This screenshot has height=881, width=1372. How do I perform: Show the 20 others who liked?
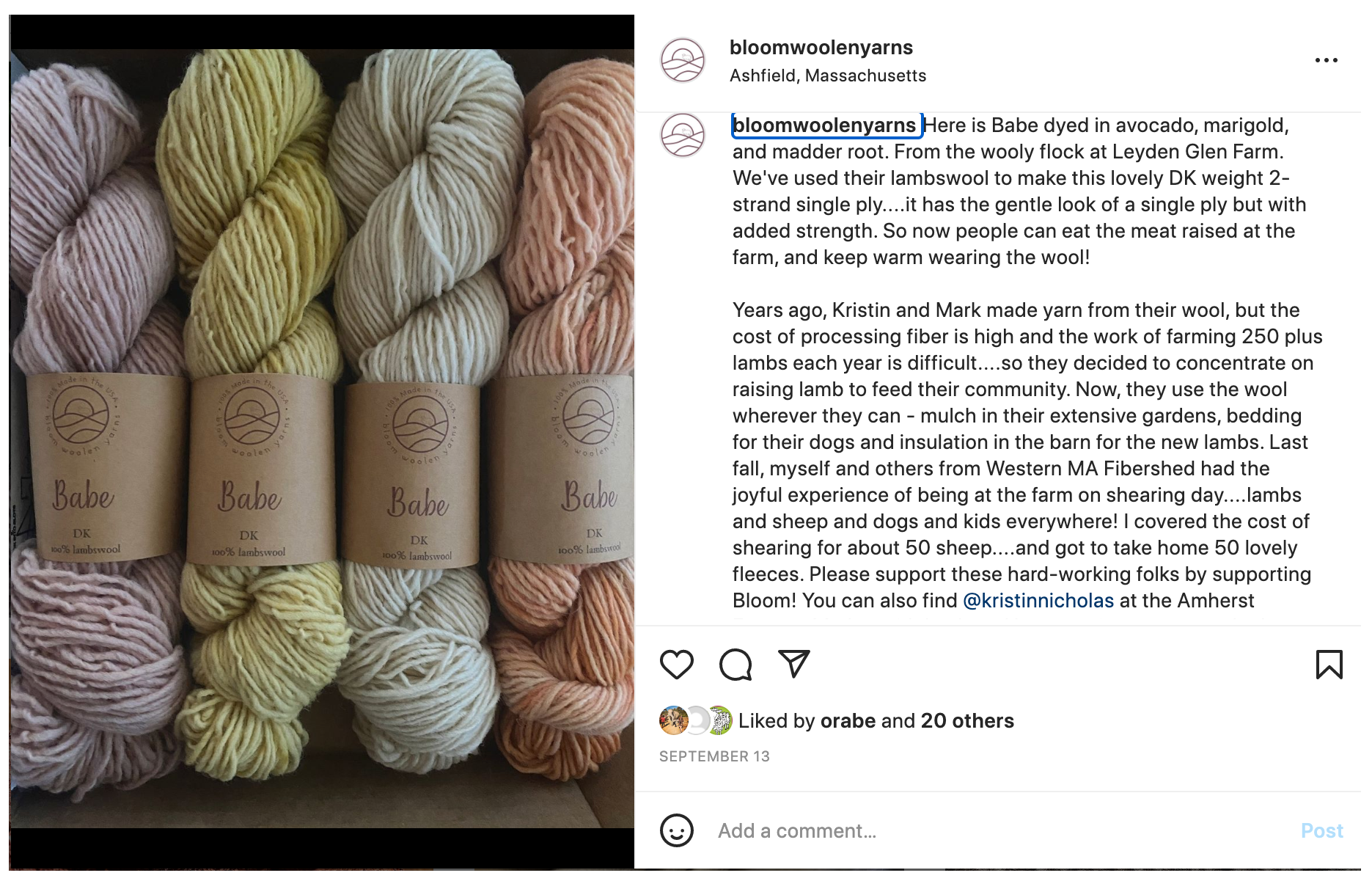(967, 721)
